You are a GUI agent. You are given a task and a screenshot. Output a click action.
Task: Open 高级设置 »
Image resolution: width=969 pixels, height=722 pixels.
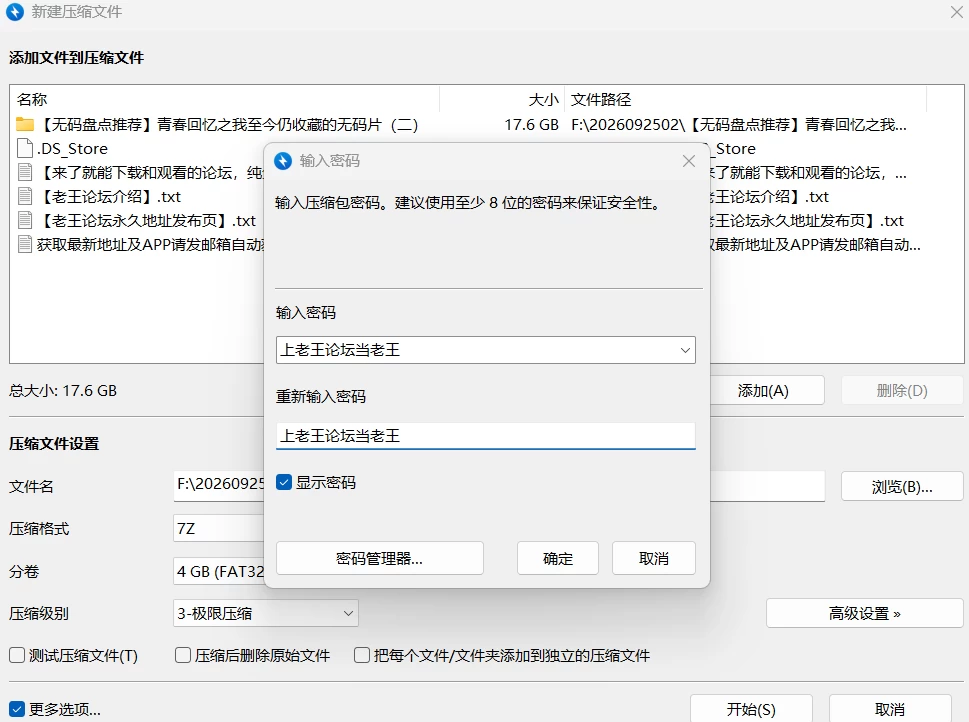pos(865,613)
